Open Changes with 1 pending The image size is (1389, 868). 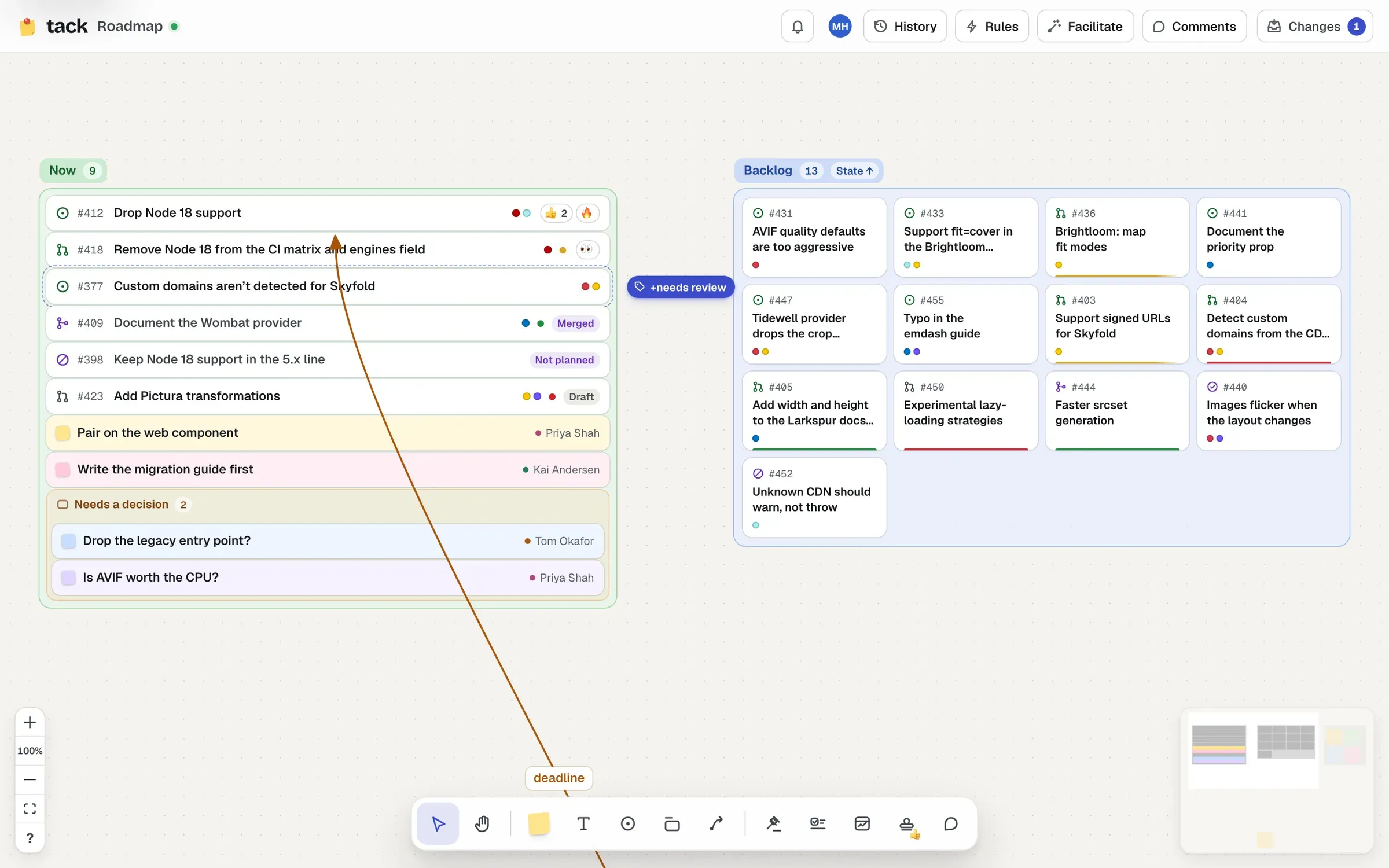pyautogui.click(x=1315, y=26)
